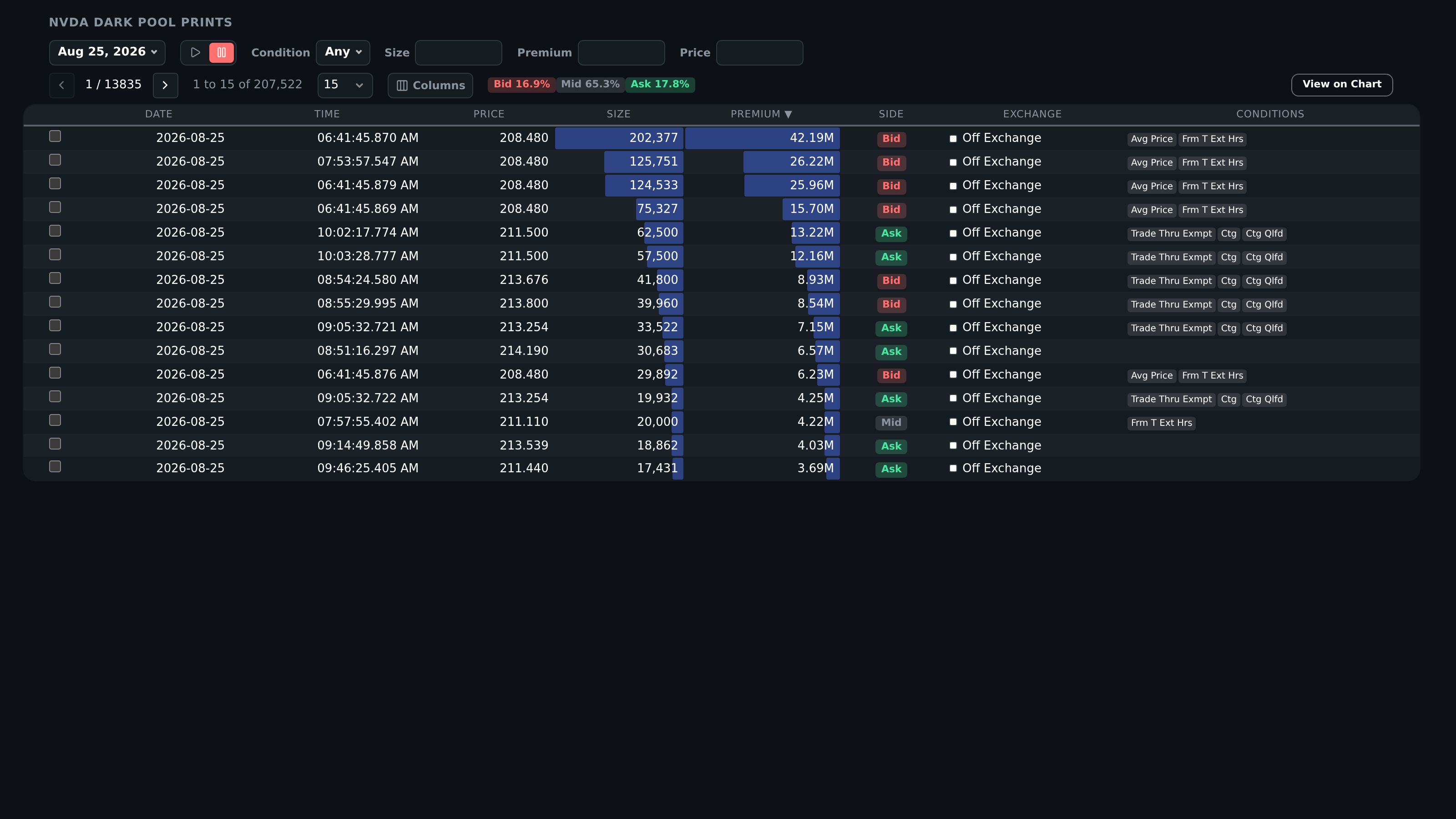Select the Mid 65.3% filter badge

pos(590,84)
